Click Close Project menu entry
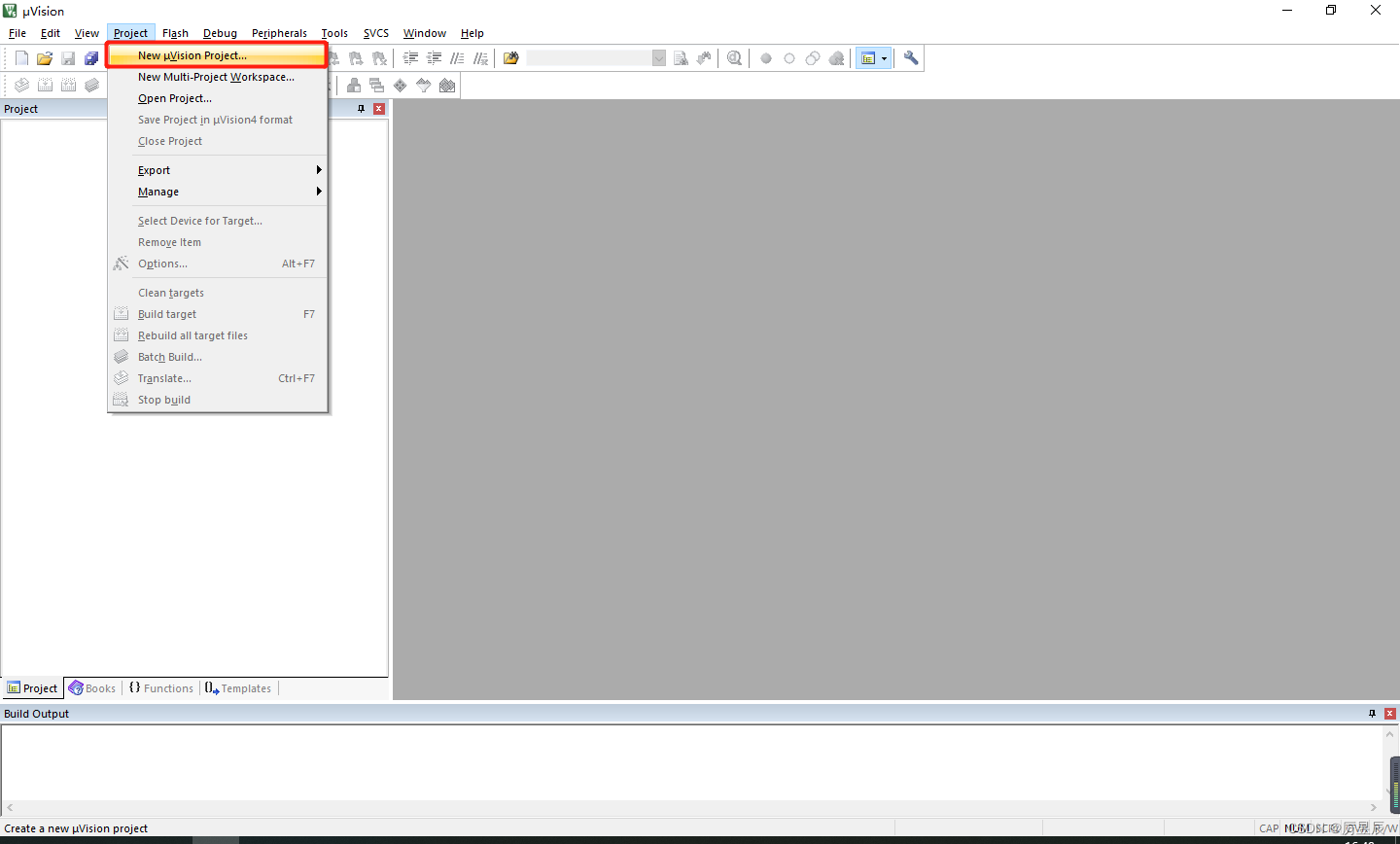This screenshot has height=844, width=1400. 218,141
